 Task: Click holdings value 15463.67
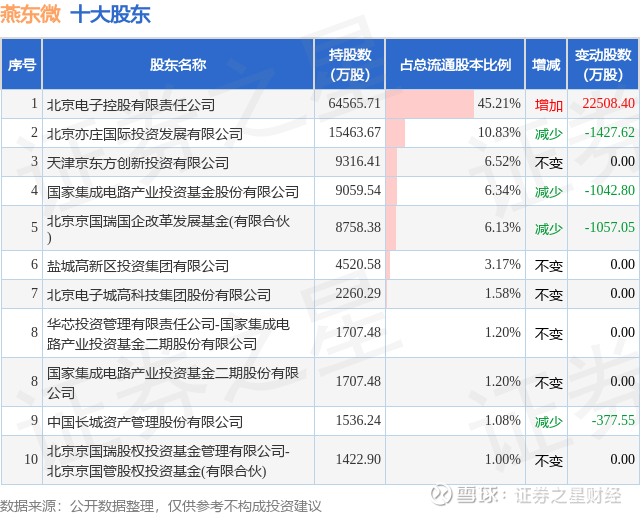[x=354, y=133]
